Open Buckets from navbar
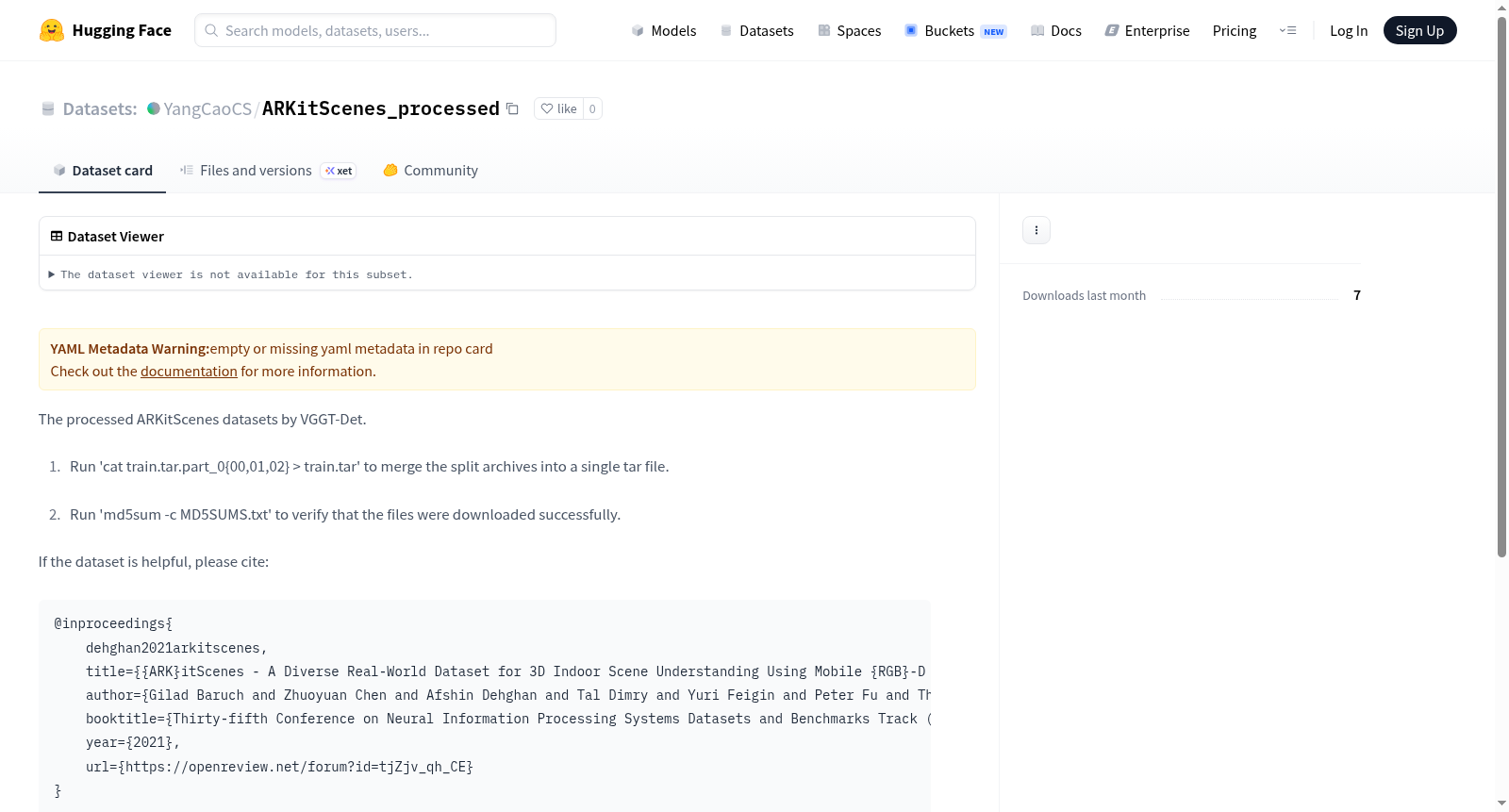Screen dimensions: 1509x812 [955, 30]
